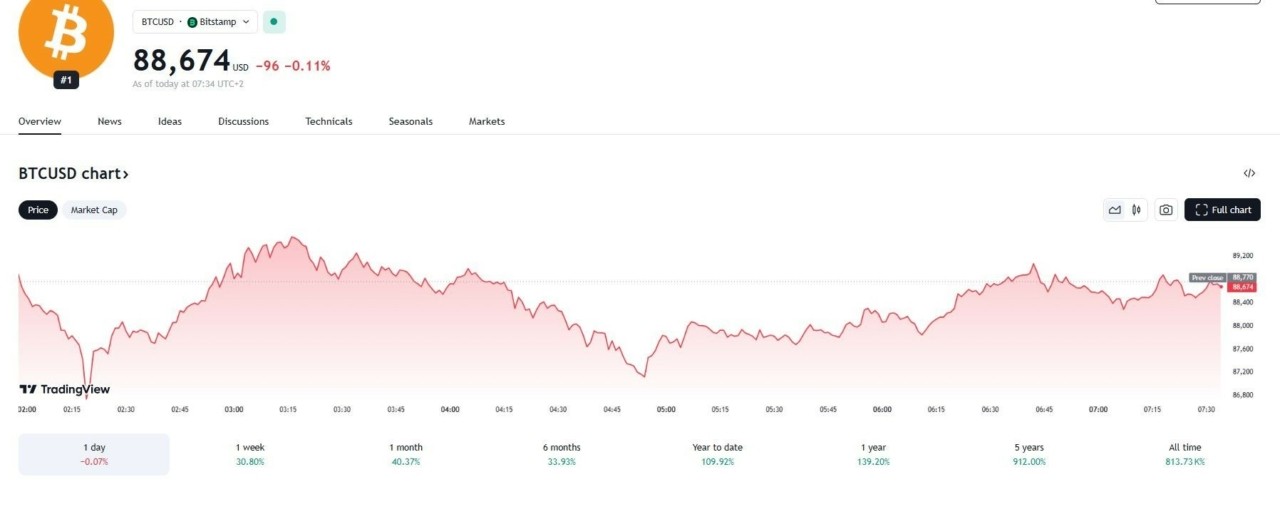Select the 1 day time range
Screen dimensions: 1280x524
pos(94,454)
